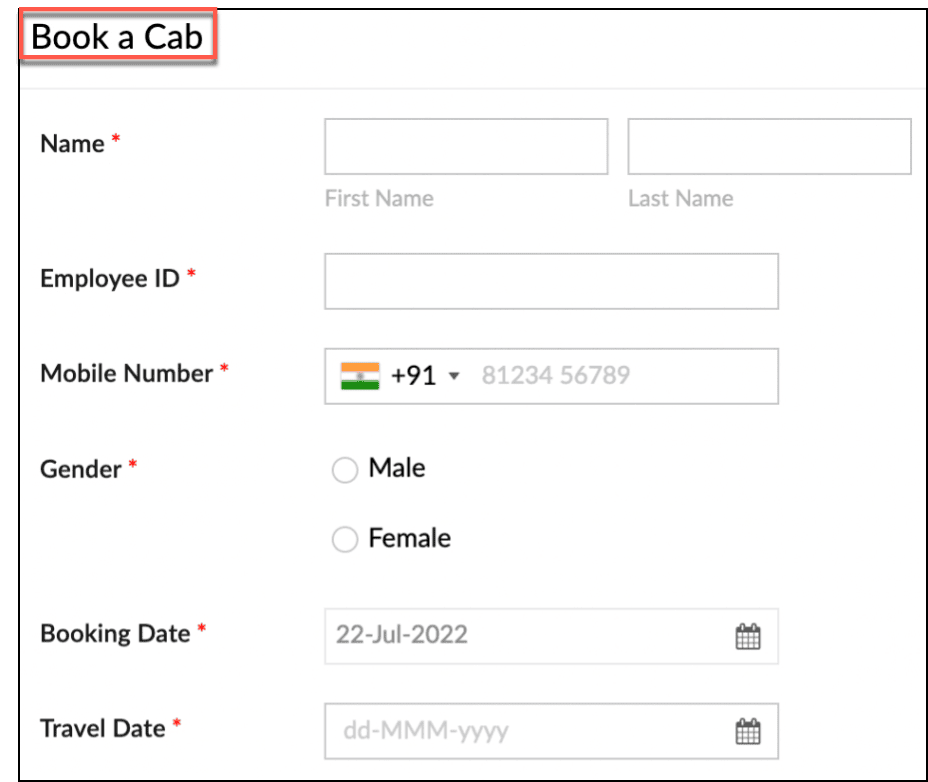
Task: Click the Travel Date field label
Action: 103,729
